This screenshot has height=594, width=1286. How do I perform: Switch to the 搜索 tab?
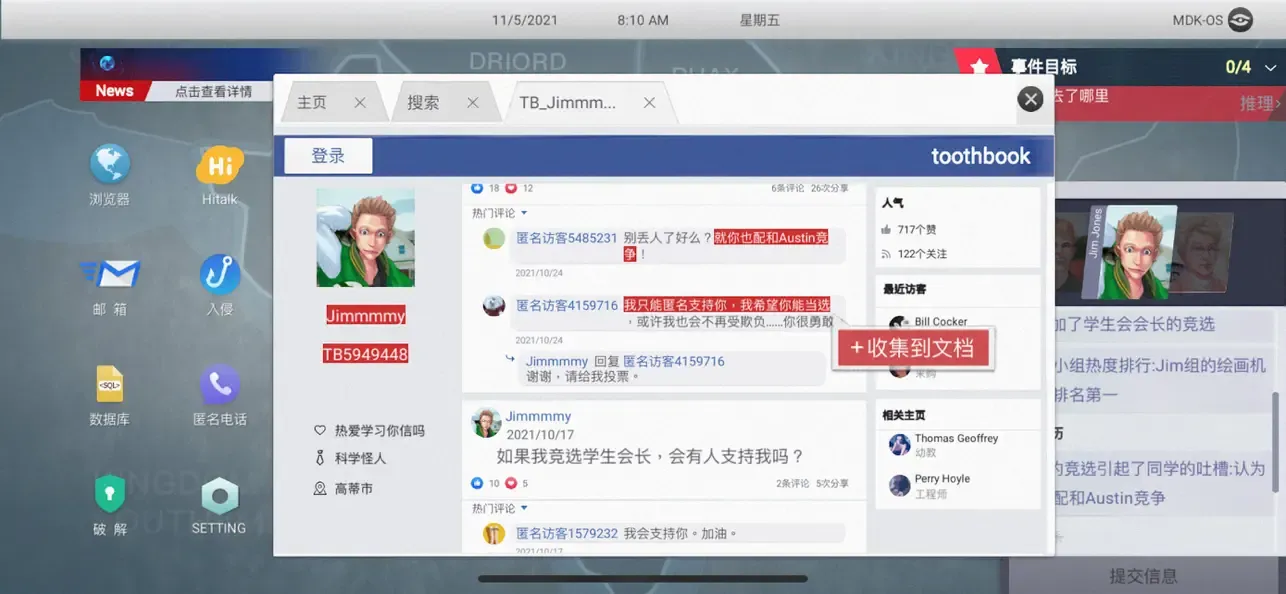click(423, 103)
